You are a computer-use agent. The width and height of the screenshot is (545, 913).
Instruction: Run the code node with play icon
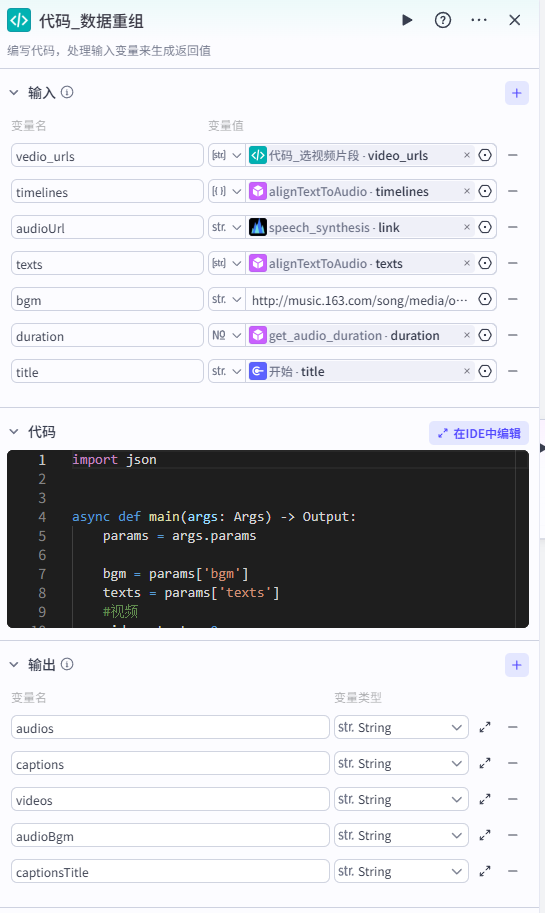407,20
